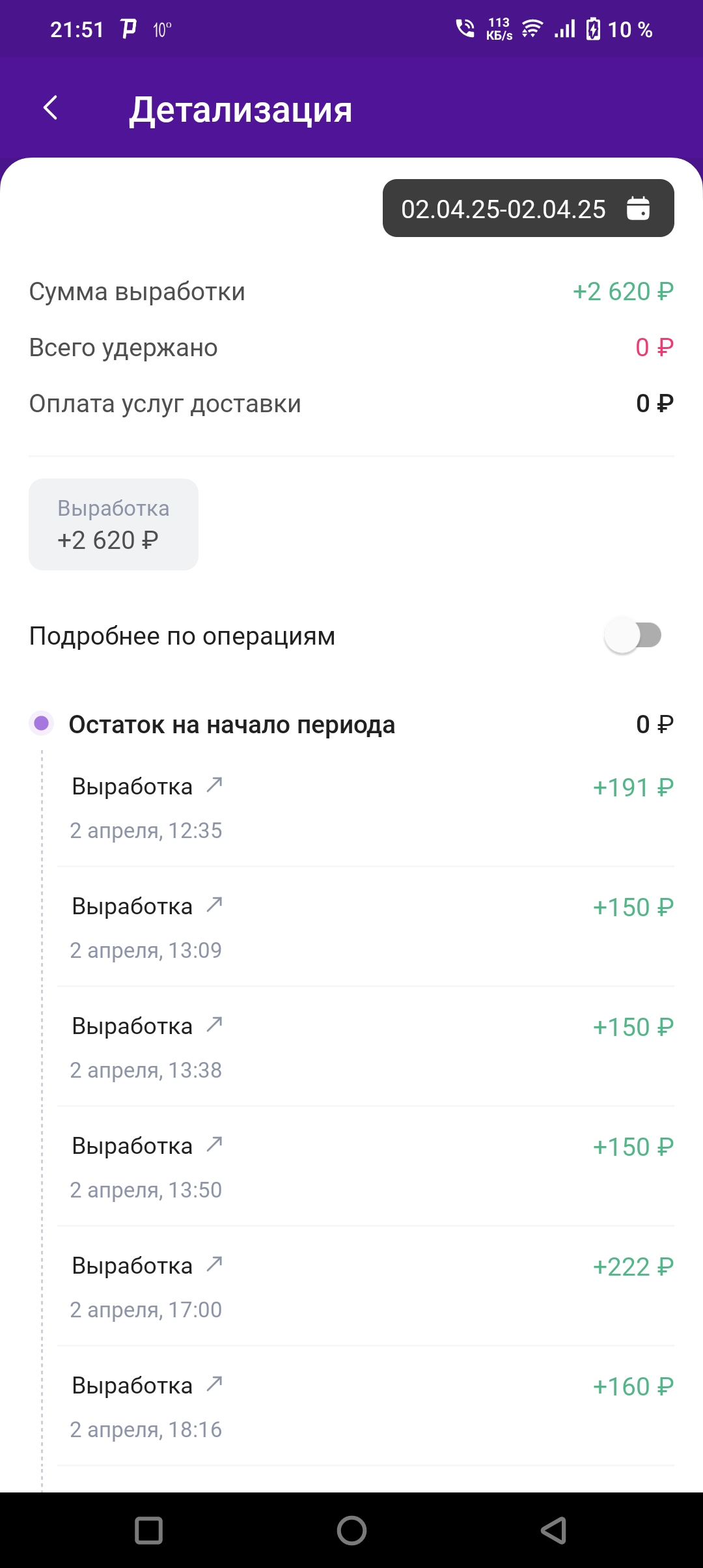This screenshot has height=1568, width=703.
Task: Tap the Всего удержано summary row
Action: coord(351,348)
